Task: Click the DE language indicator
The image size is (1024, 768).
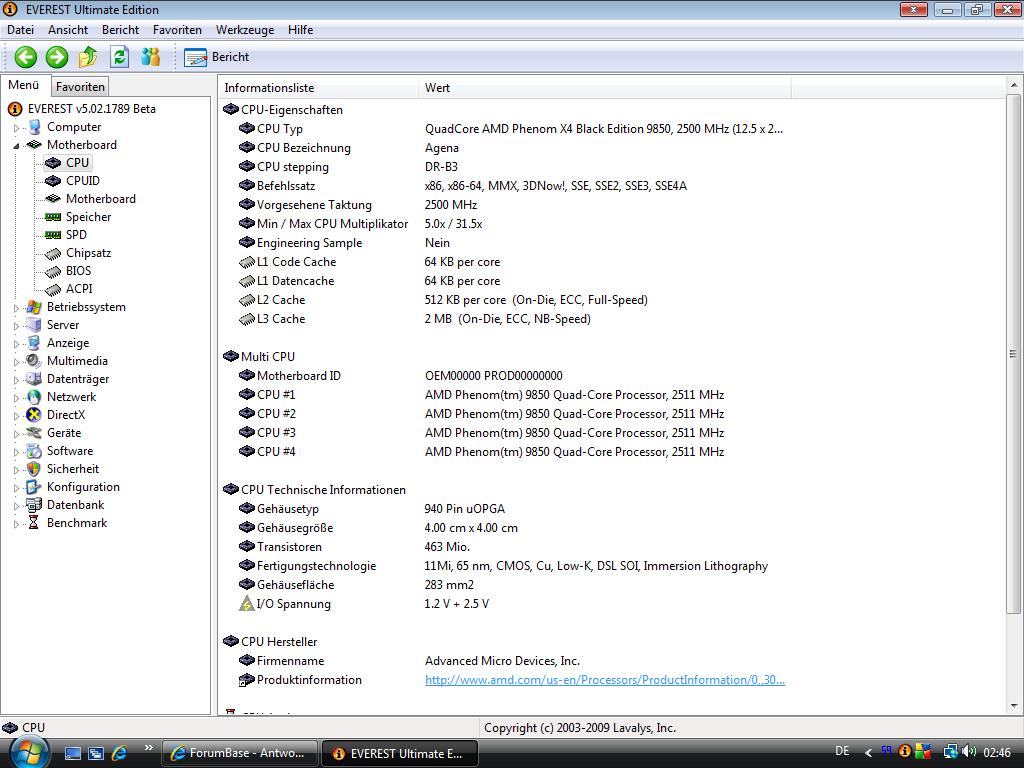Action: (x=842, y=752)
